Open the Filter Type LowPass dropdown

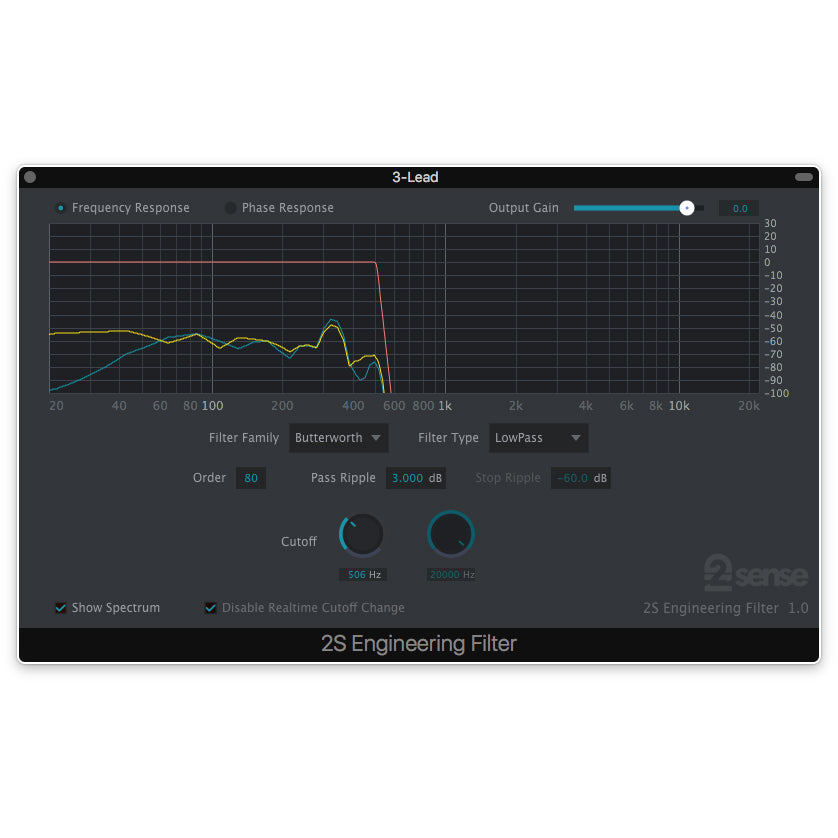[538, 438]
